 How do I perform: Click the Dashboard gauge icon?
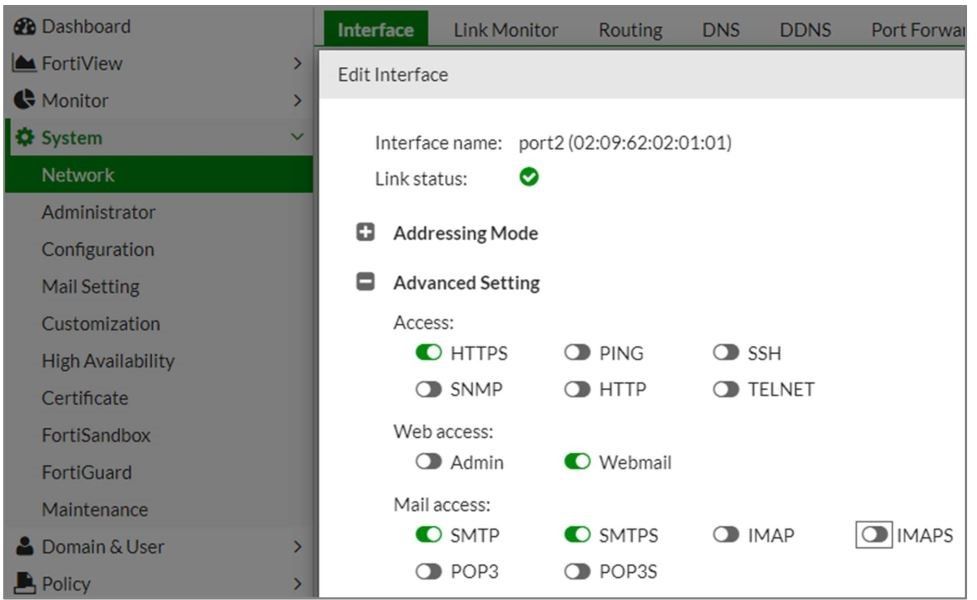24,27
